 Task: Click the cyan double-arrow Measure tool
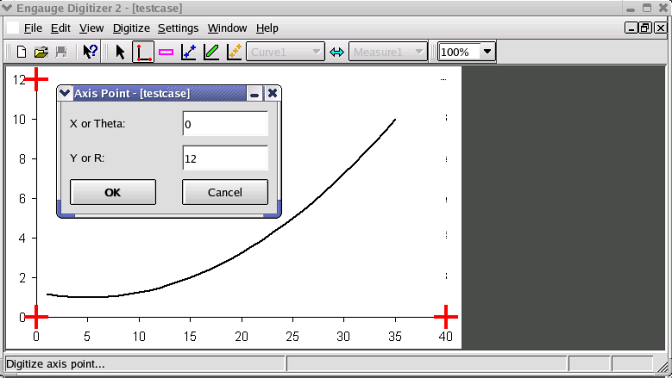pyautogui.click(x=337, y=52)
